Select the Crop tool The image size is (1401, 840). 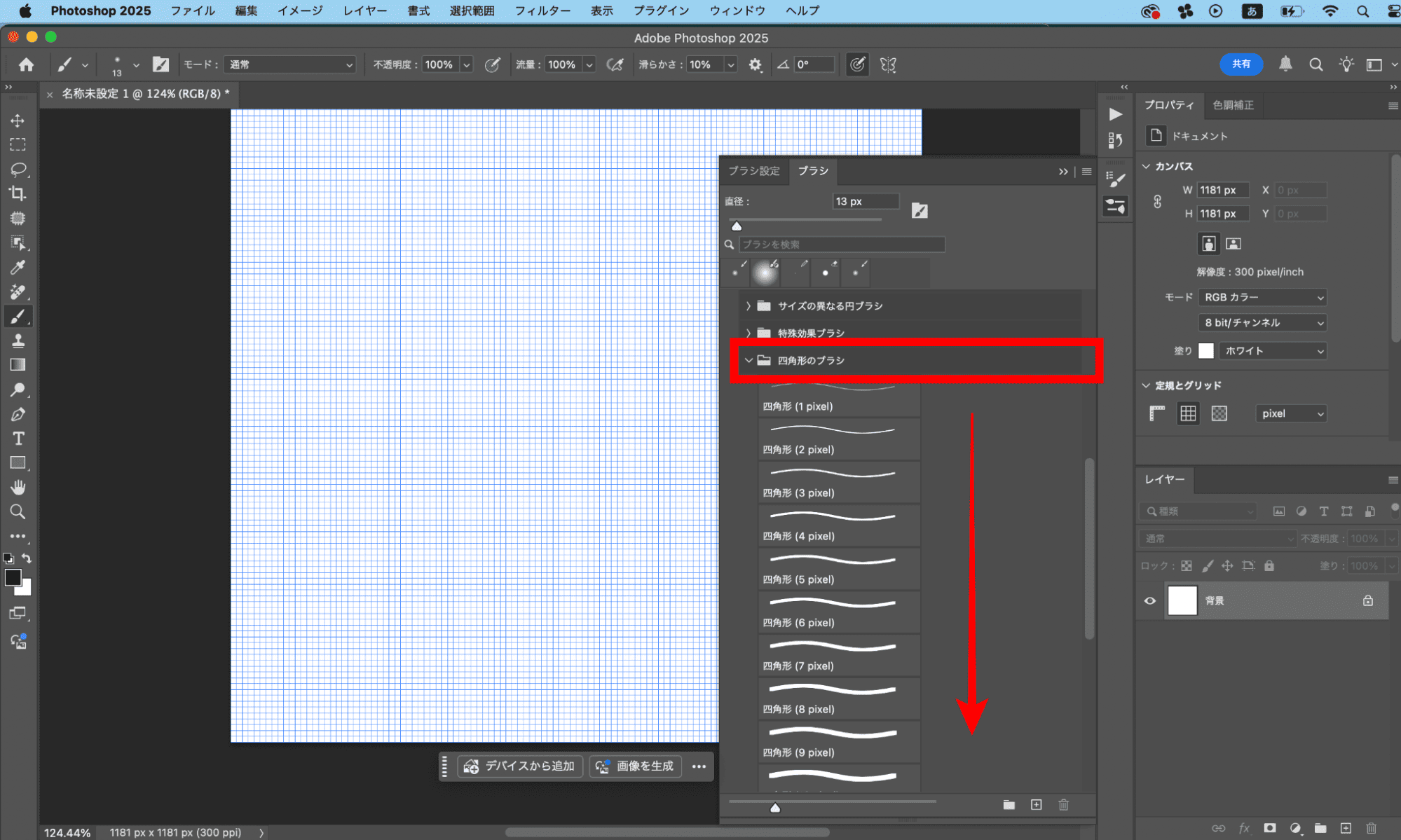point(18,193)
